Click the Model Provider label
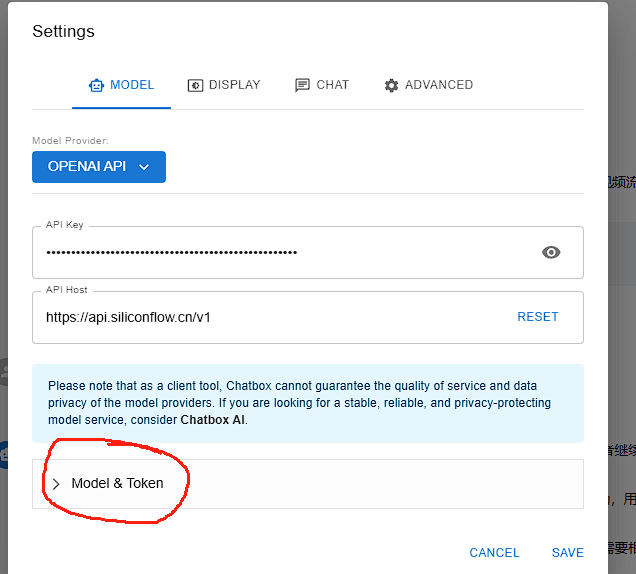Image resolution: width=636 pixels, height=574 pixels. (70, 141)
